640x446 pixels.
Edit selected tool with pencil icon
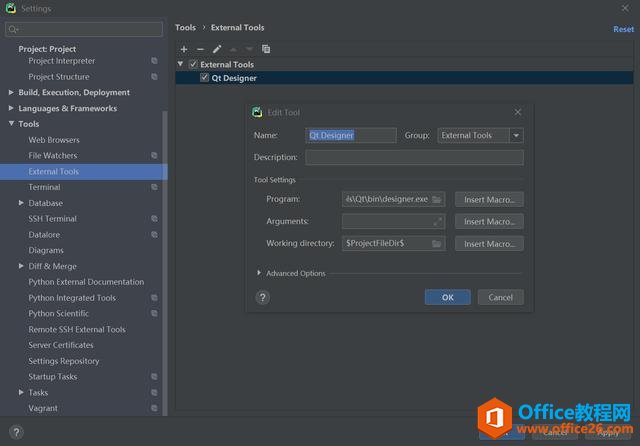217,49
